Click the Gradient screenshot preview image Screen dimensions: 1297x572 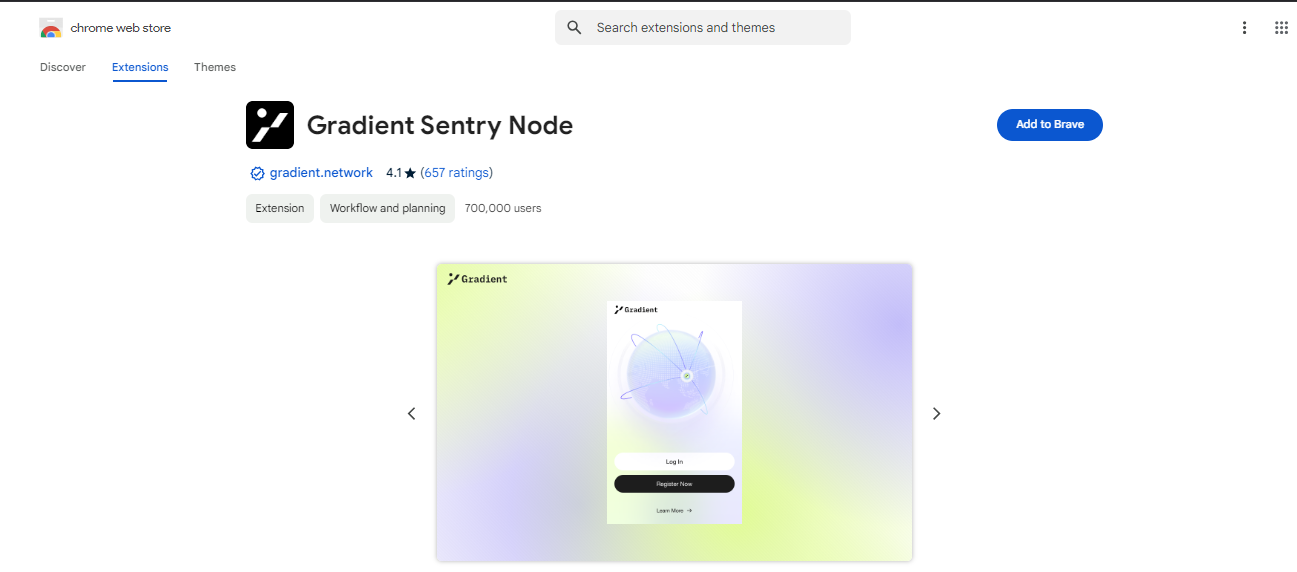tap(674, 412)
